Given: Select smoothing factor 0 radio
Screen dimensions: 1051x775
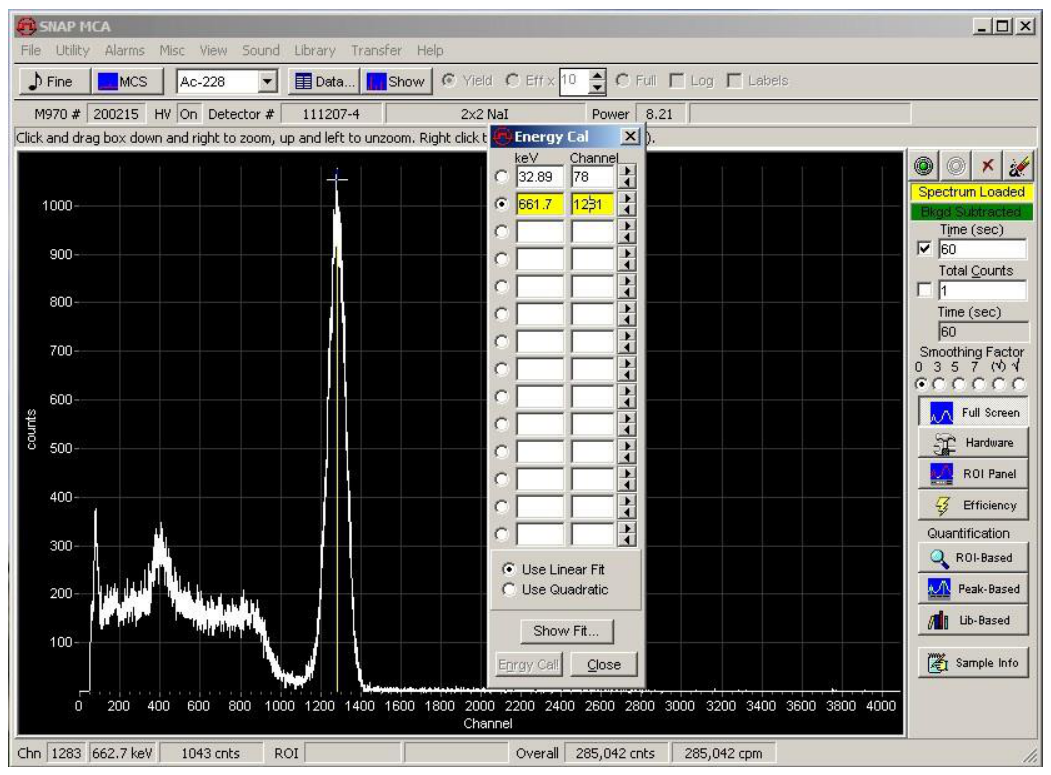Looking at the screenshot, I should (x=921, y=384).
